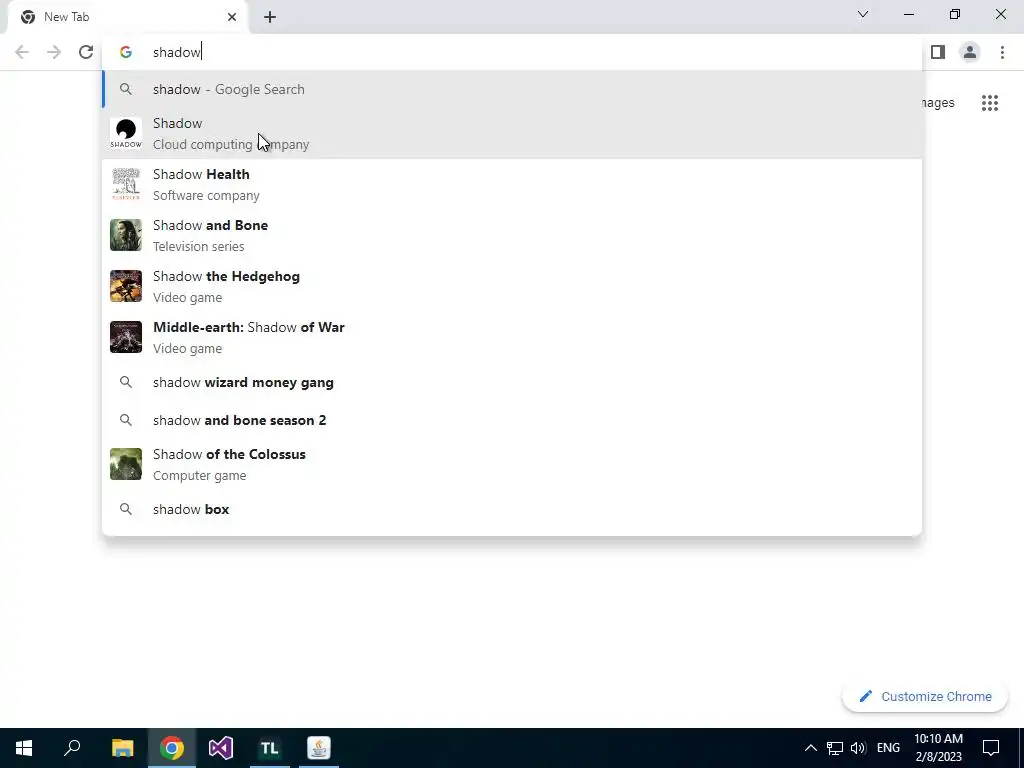Screen dimensions: 1024x768
Task: Click the browser forward arrow
Action: [x=54, y=52]
